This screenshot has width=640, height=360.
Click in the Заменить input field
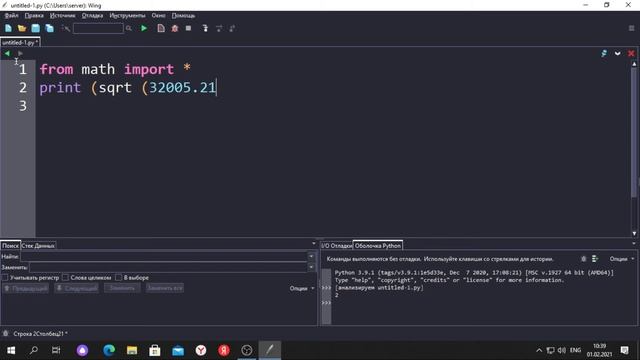(168, 267)
